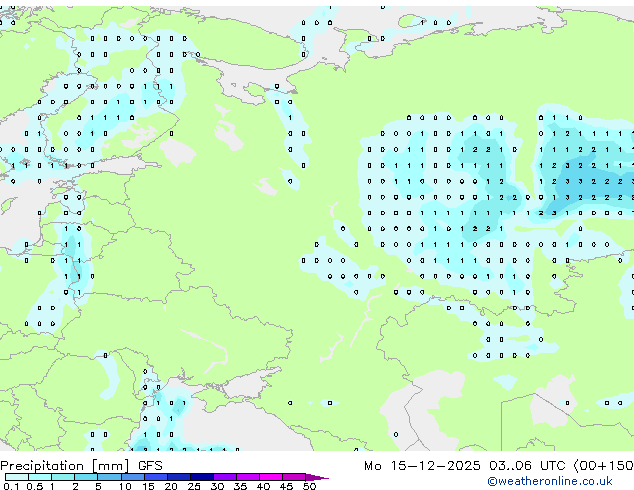Click the 1 to 2 mm legend swatch

[63, 477]
